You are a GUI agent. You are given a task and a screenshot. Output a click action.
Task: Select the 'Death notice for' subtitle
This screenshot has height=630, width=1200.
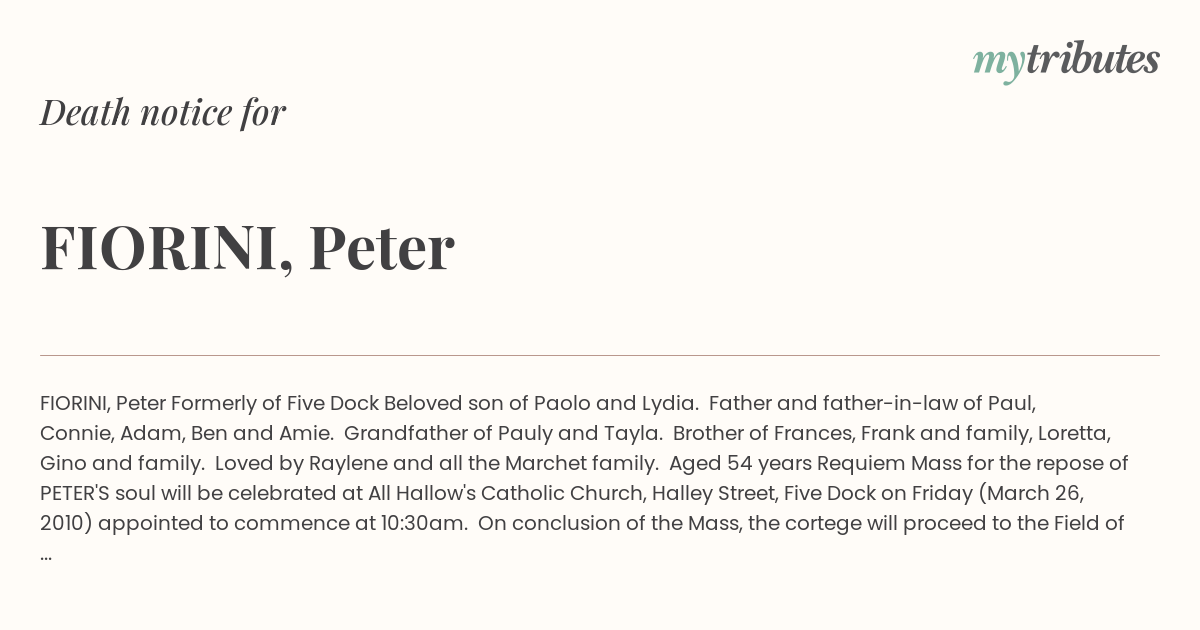(x=163, y=113)
